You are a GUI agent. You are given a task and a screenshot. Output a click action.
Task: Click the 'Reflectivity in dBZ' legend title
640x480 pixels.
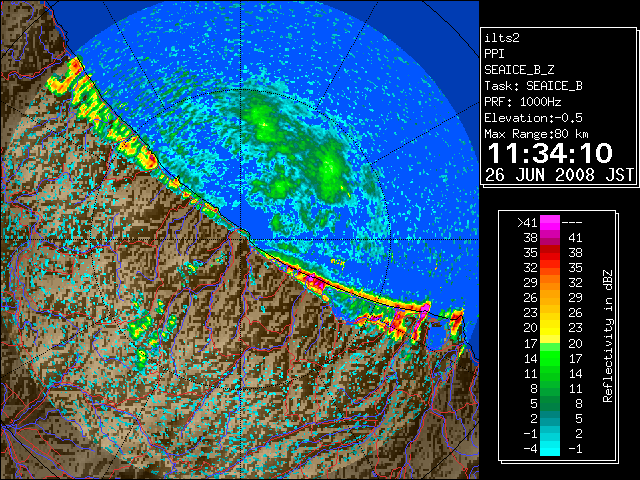click(608, 336)
